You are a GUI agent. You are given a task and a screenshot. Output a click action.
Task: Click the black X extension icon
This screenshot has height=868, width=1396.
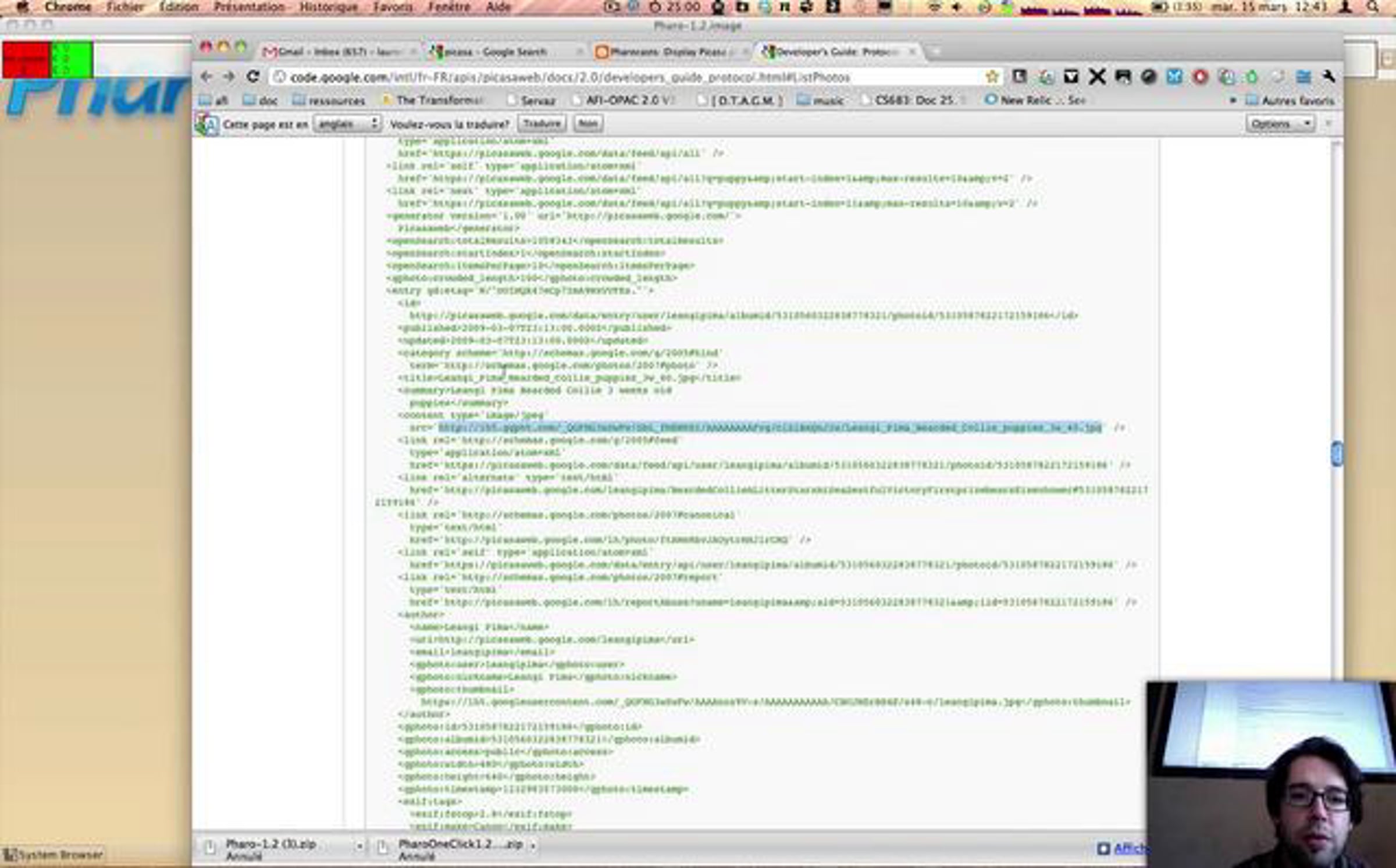pyautogui.click(x=1096, y=77)
